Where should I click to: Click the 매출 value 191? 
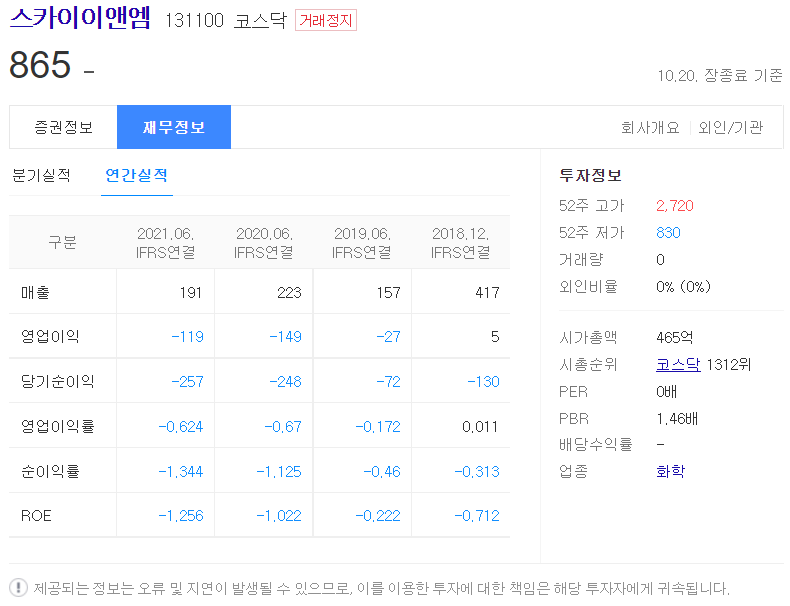pyautogui.click(x=191, y=293)
